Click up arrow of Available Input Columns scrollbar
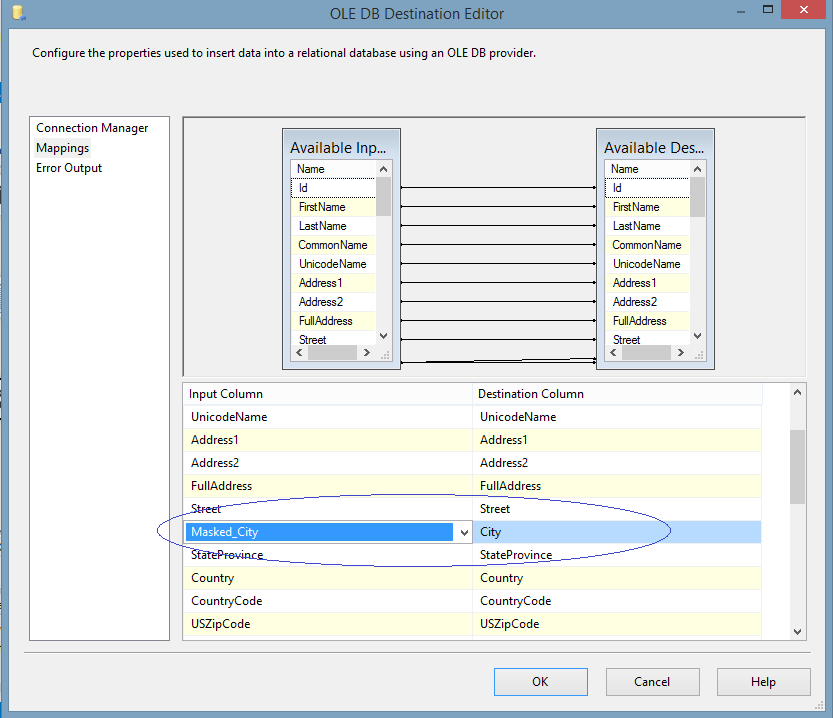This screenshot has height=718, width=833. [x=384, y=169]
